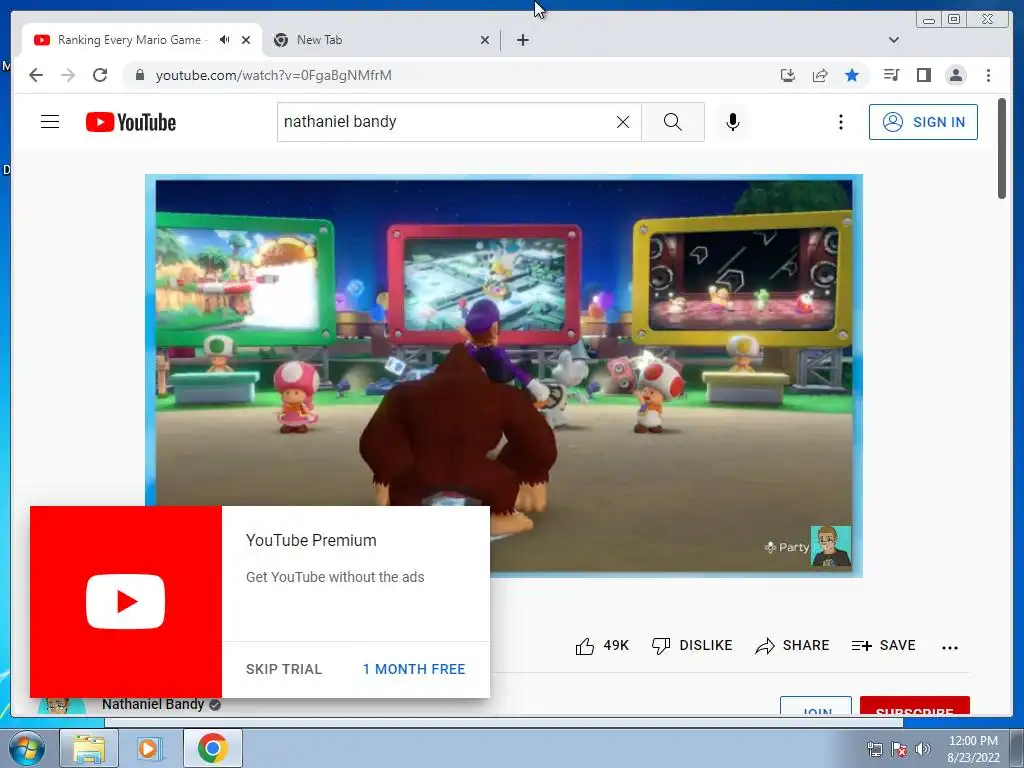Click the video player to pause
Screen dimensions: 1024x768
[504, 376]
